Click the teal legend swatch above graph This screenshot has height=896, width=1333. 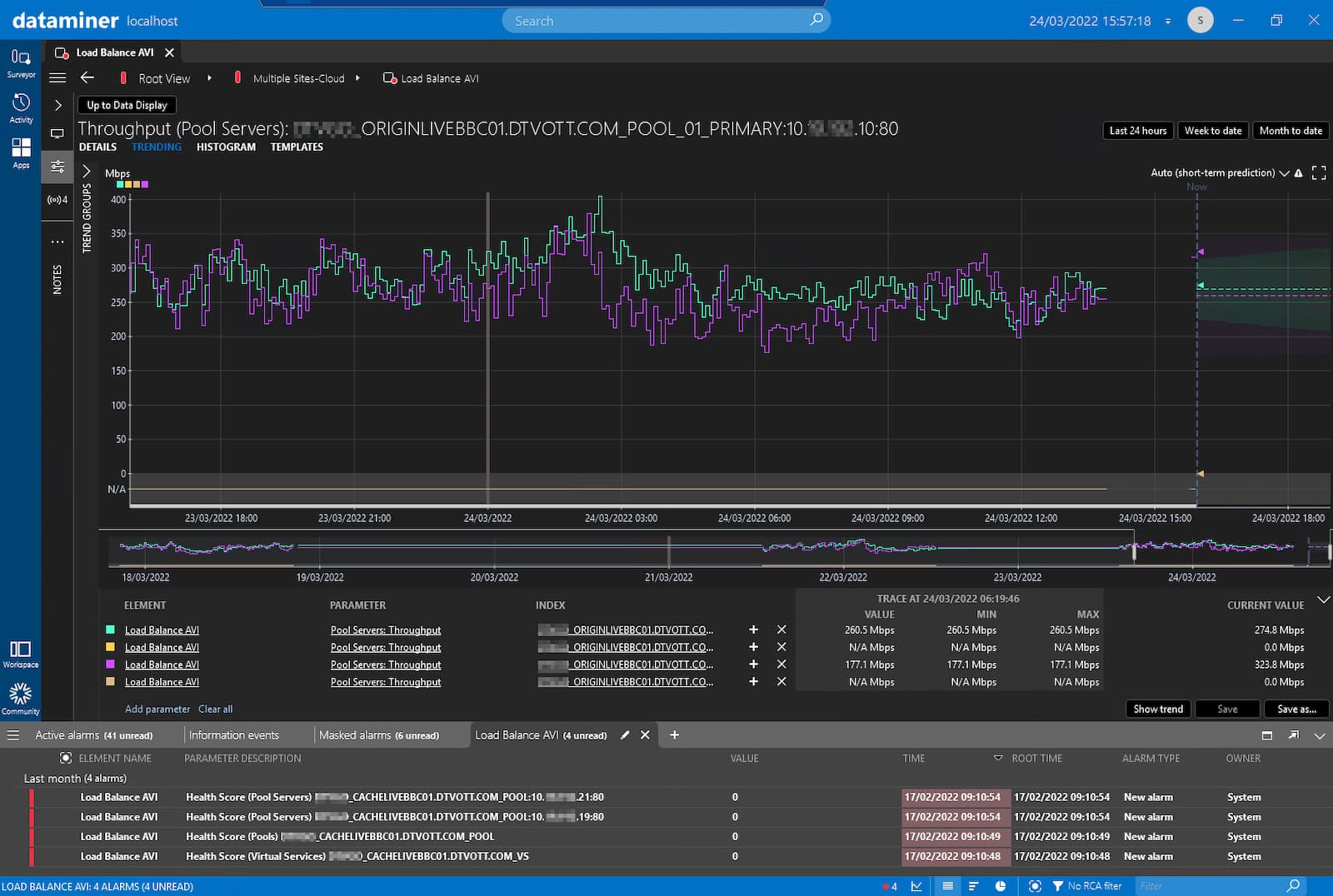tap(120, 185)
